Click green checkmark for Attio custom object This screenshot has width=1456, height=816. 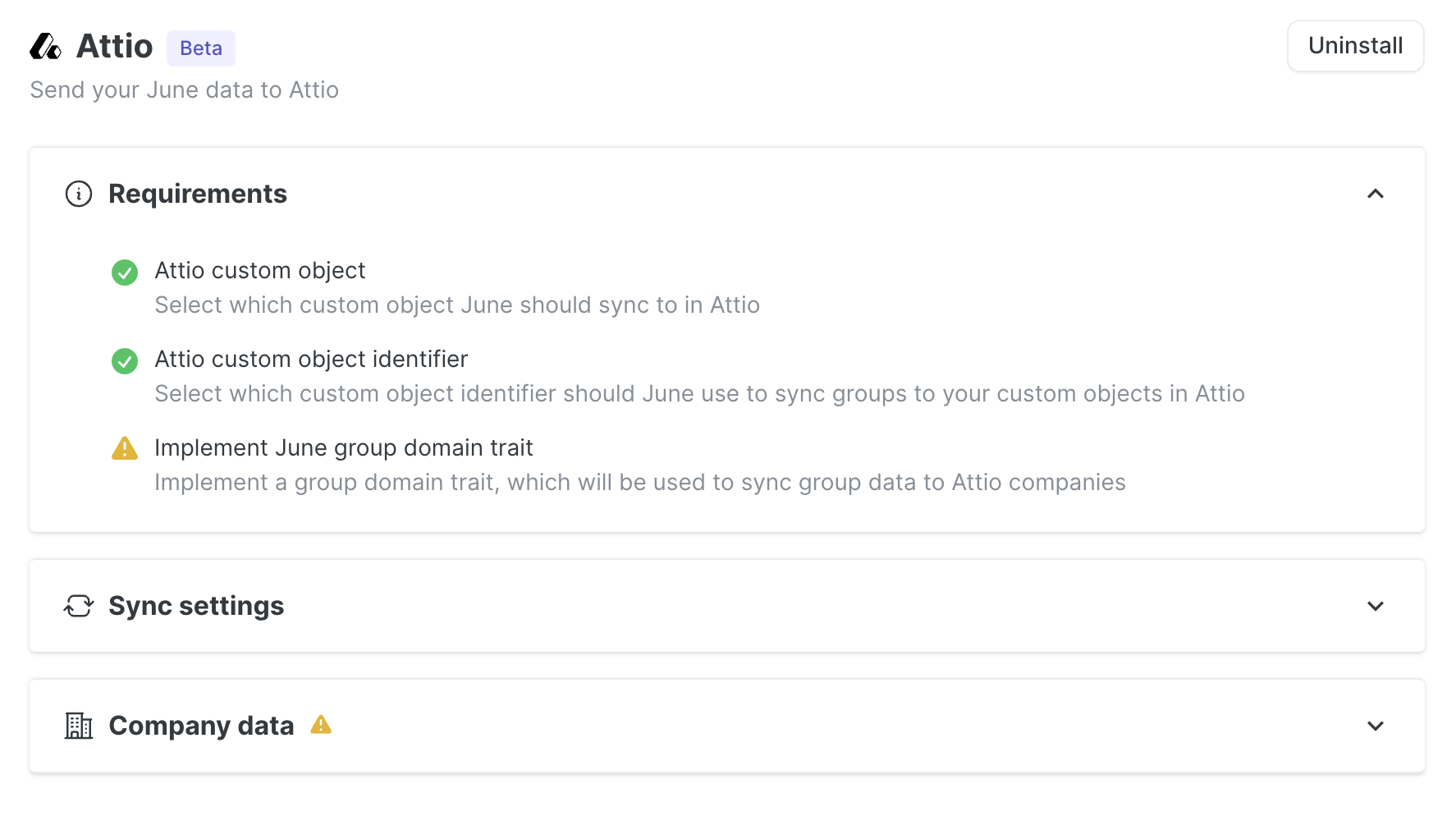coord(125,272)
